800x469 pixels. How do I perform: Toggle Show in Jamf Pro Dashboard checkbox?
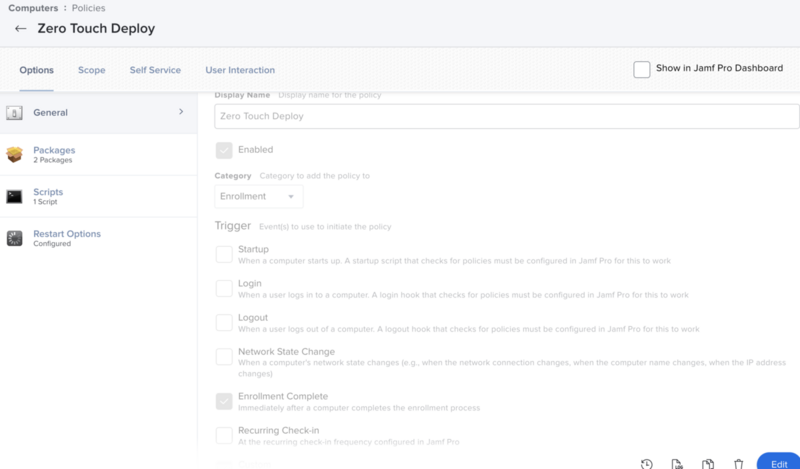641,69
